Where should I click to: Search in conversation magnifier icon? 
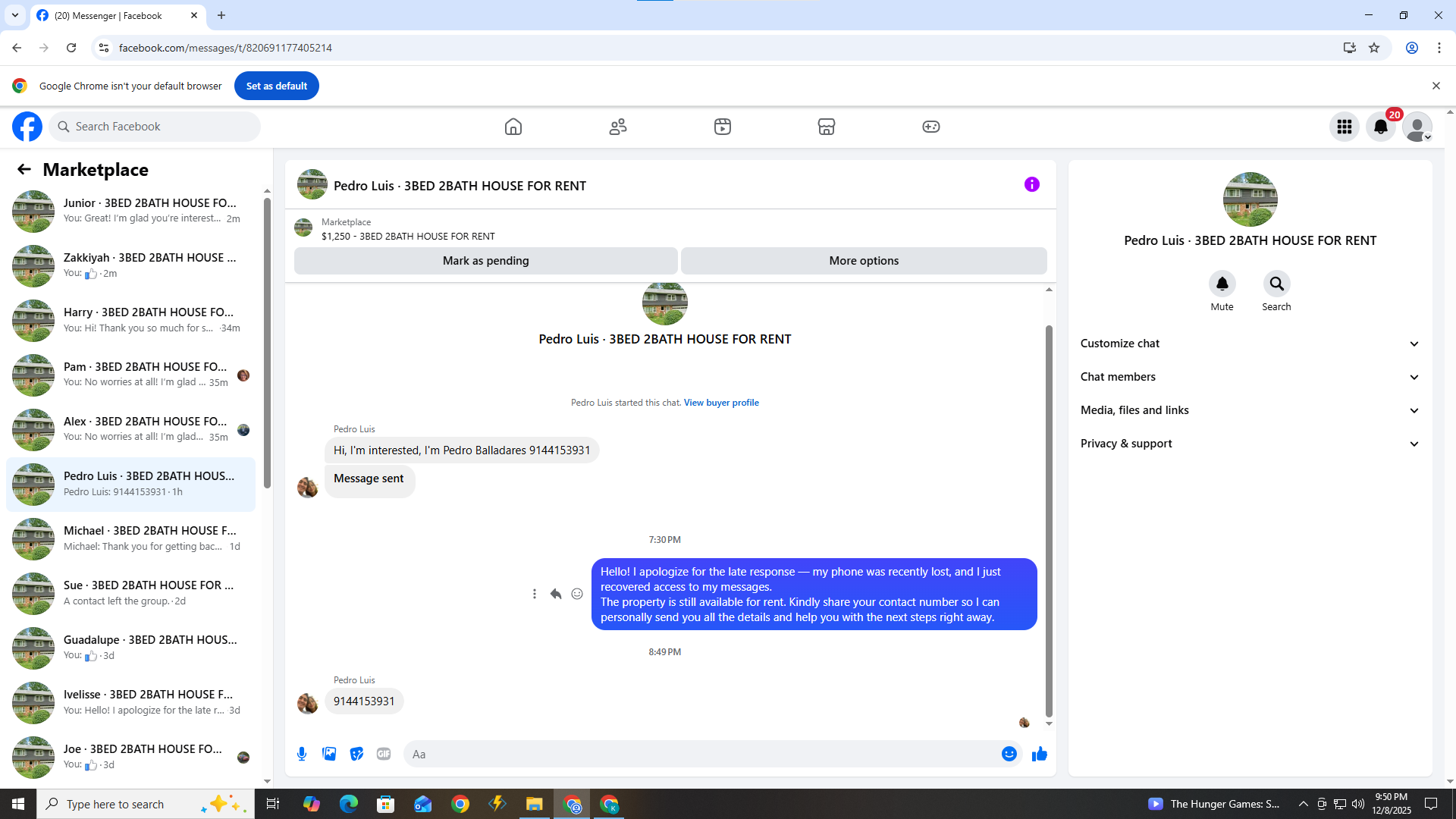click(x=1276, y=284)
